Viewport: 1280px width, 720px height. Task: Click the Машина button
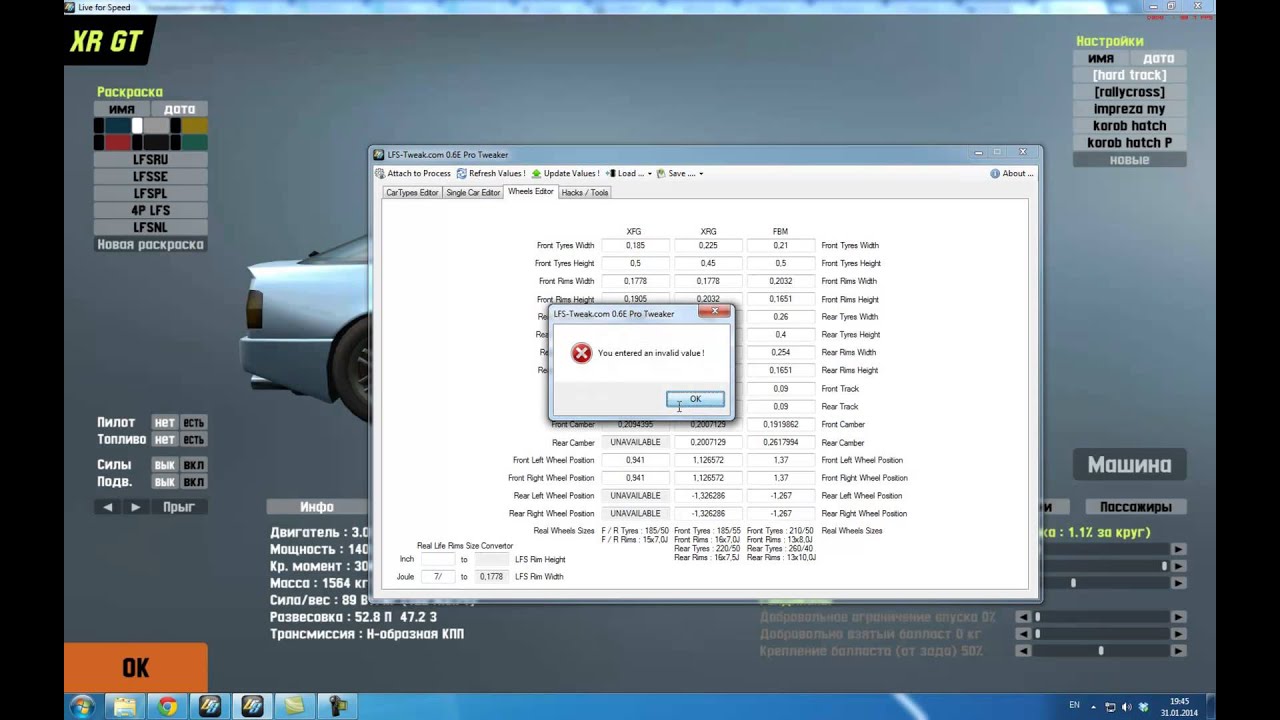pyautogui.click(x=1129, y=464)
